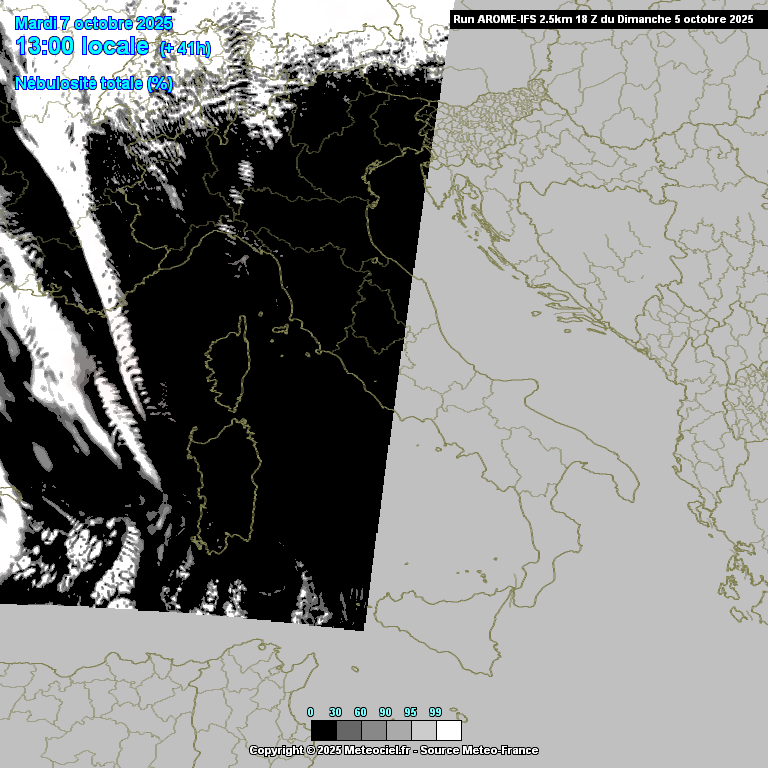Viewport: 768px width, 768px height.
Task: Click the Meteociel.fr copyright text
Action: click(330, 750)
